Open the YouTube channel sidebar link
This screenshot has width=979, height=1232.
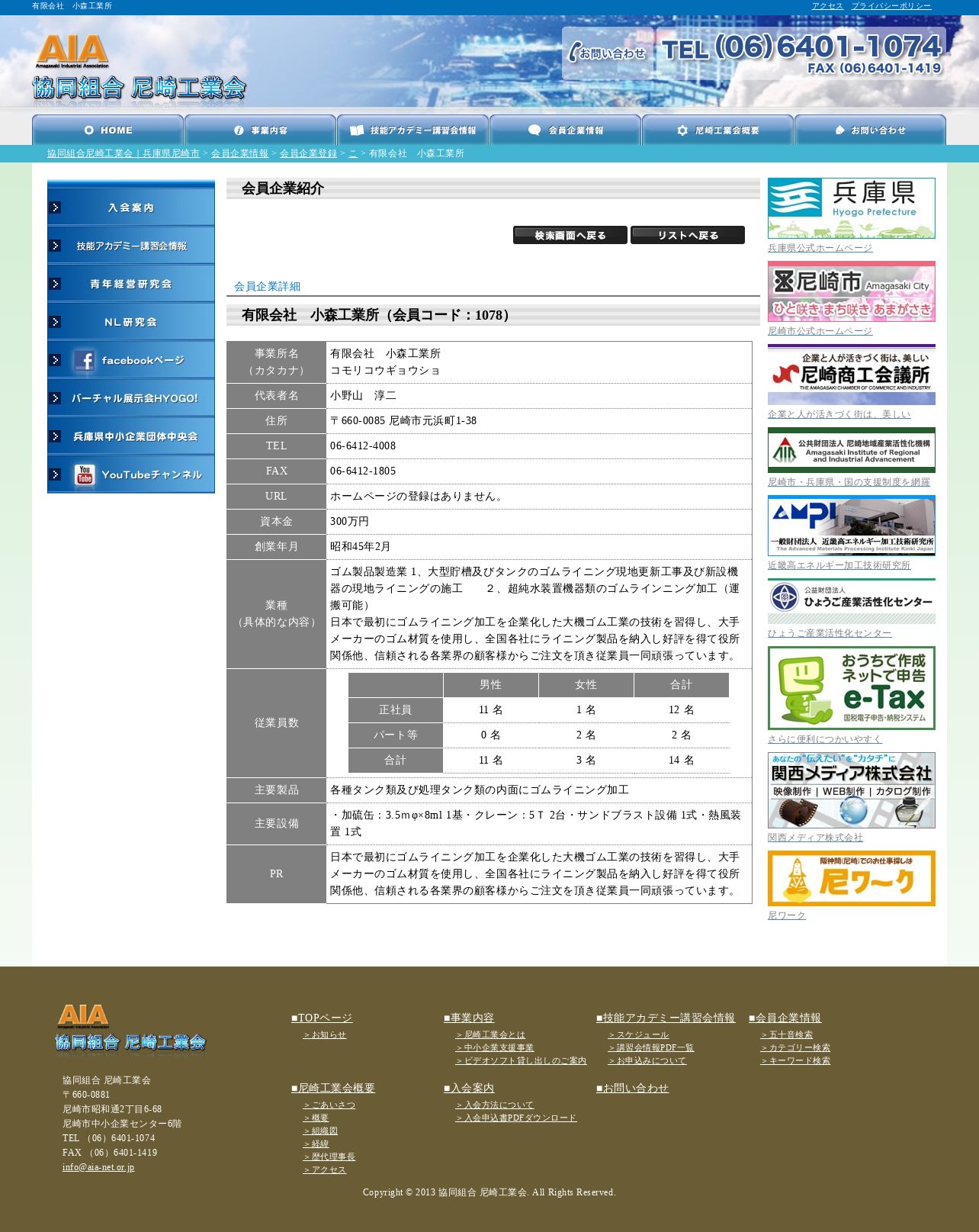click(x=131, y=474)
